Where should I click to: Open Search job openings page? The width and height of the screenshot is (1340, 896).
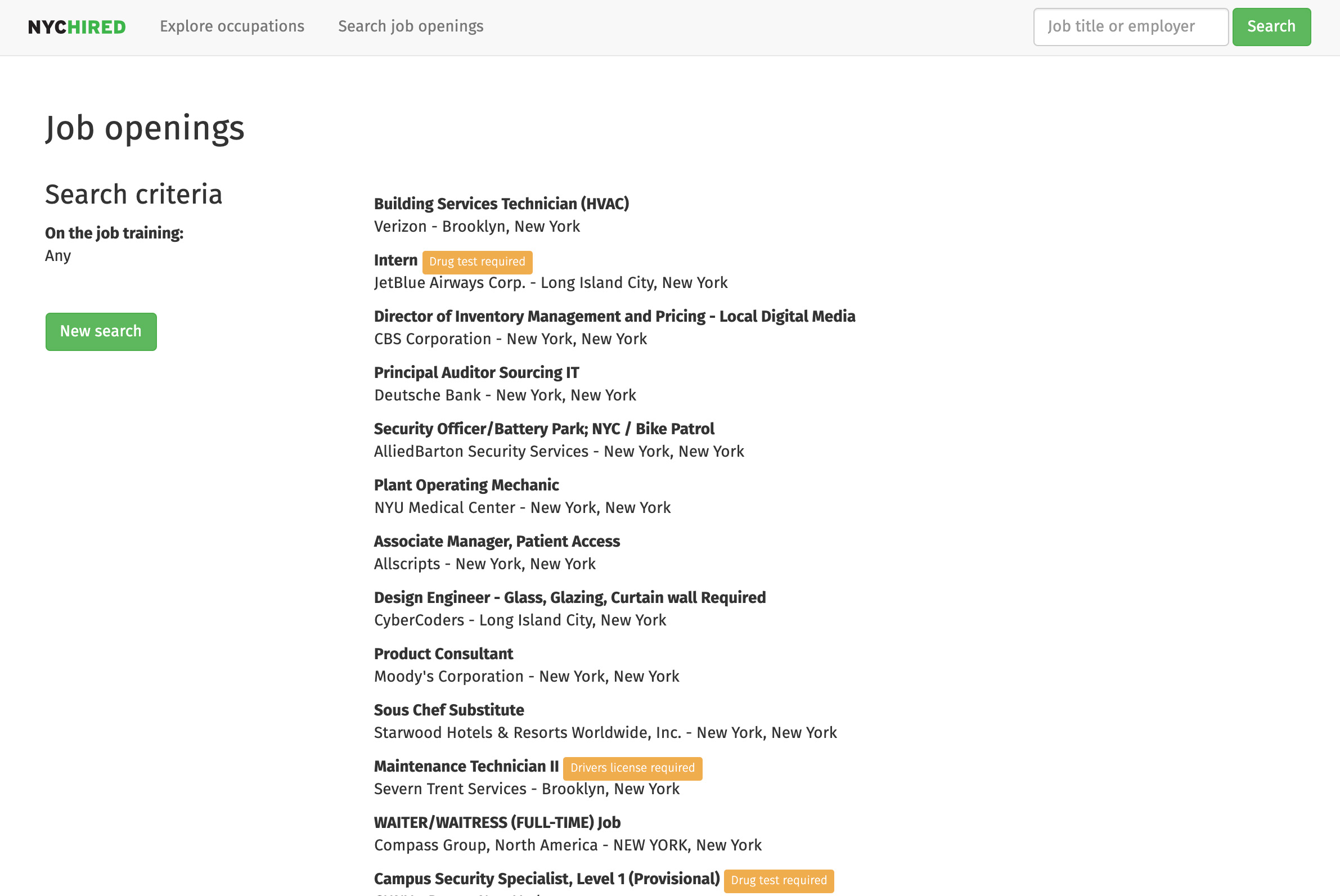click(410, 26)
